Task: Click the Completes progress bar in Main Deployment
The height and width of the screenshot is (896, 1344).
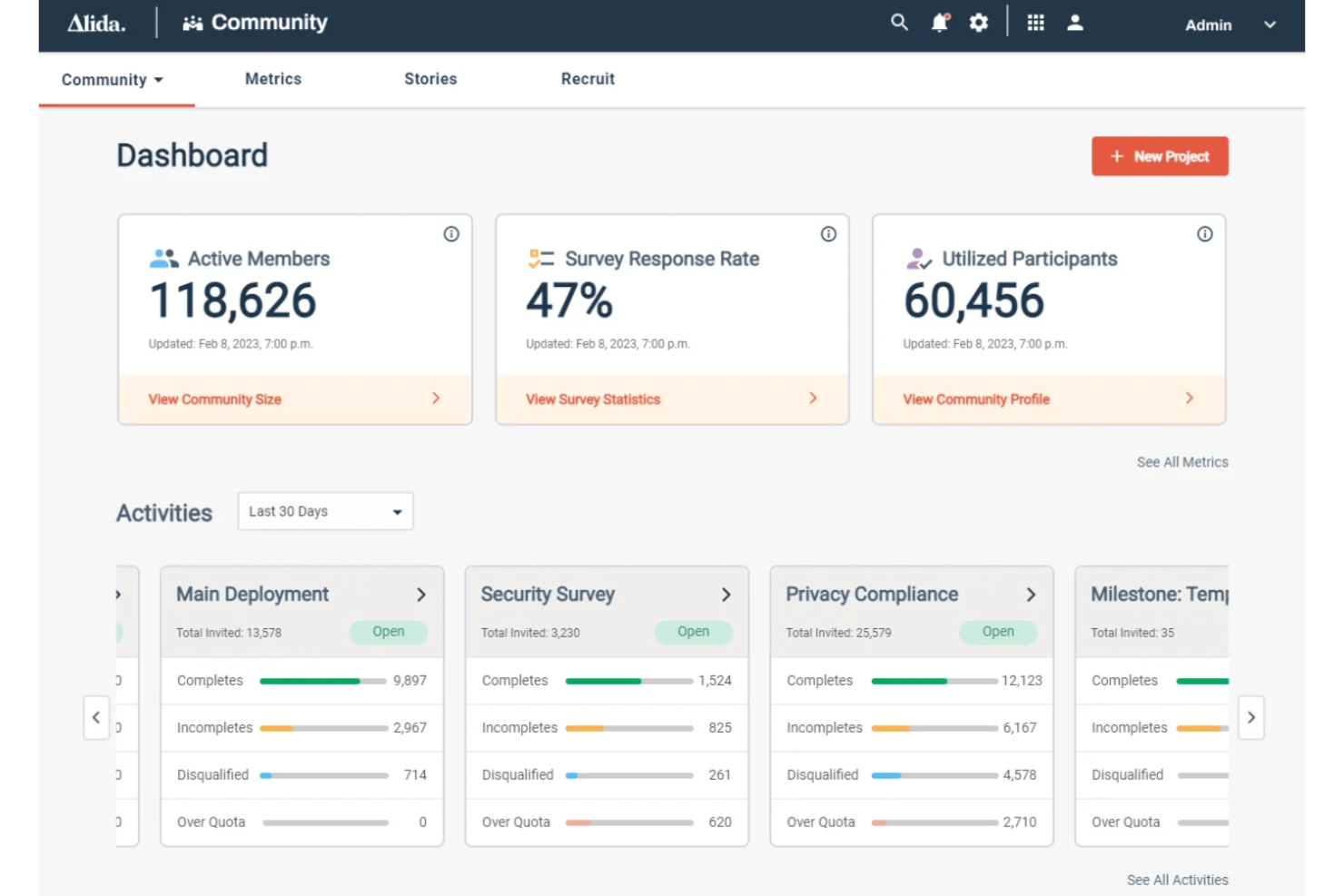Action: click(x=322, y=680)
